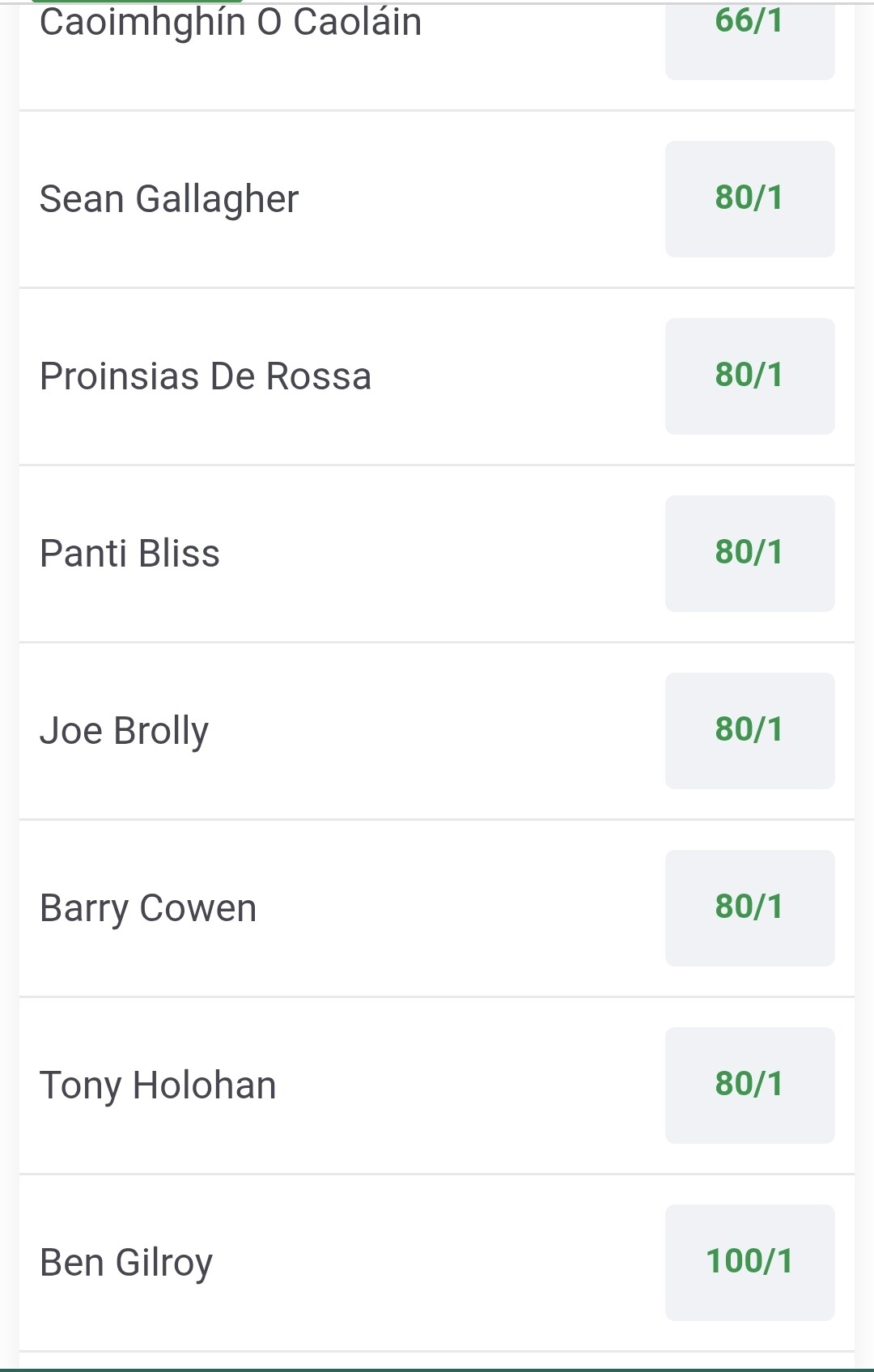Click the Proinsias De Rossa name
874x1372 pixels.
click(206, 376)
